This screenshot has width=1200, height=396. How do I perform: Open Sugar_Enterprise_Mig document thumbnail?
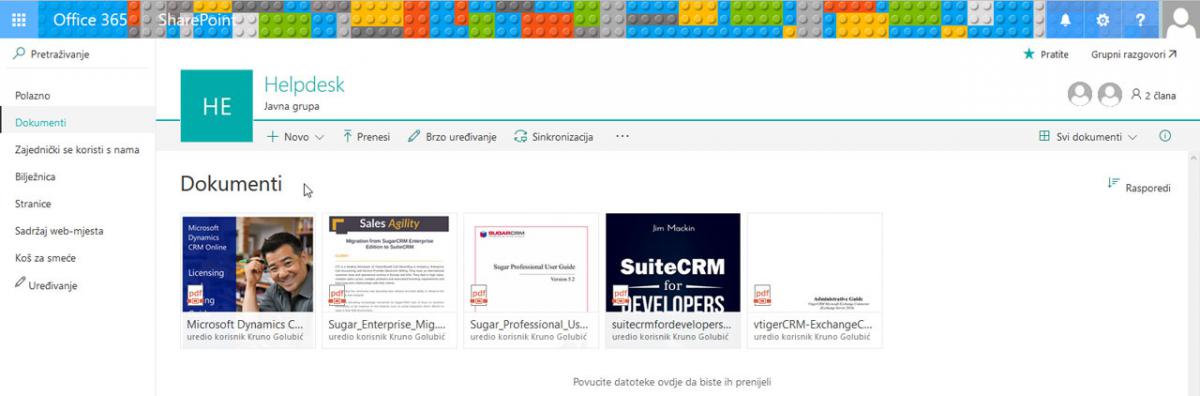coord(389,264)
